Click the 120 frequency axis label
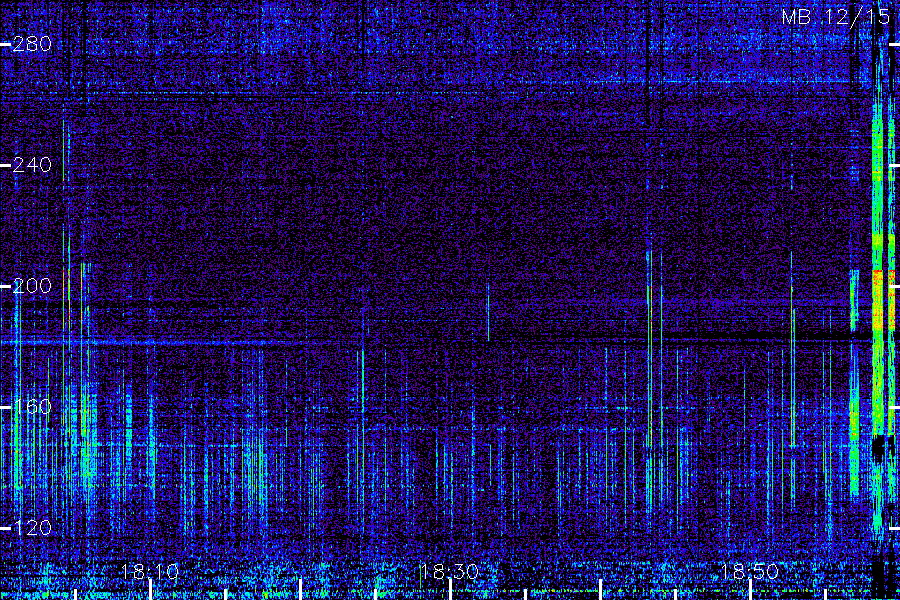900x600 pixels. pyautogui.click(x=32, y=528)
